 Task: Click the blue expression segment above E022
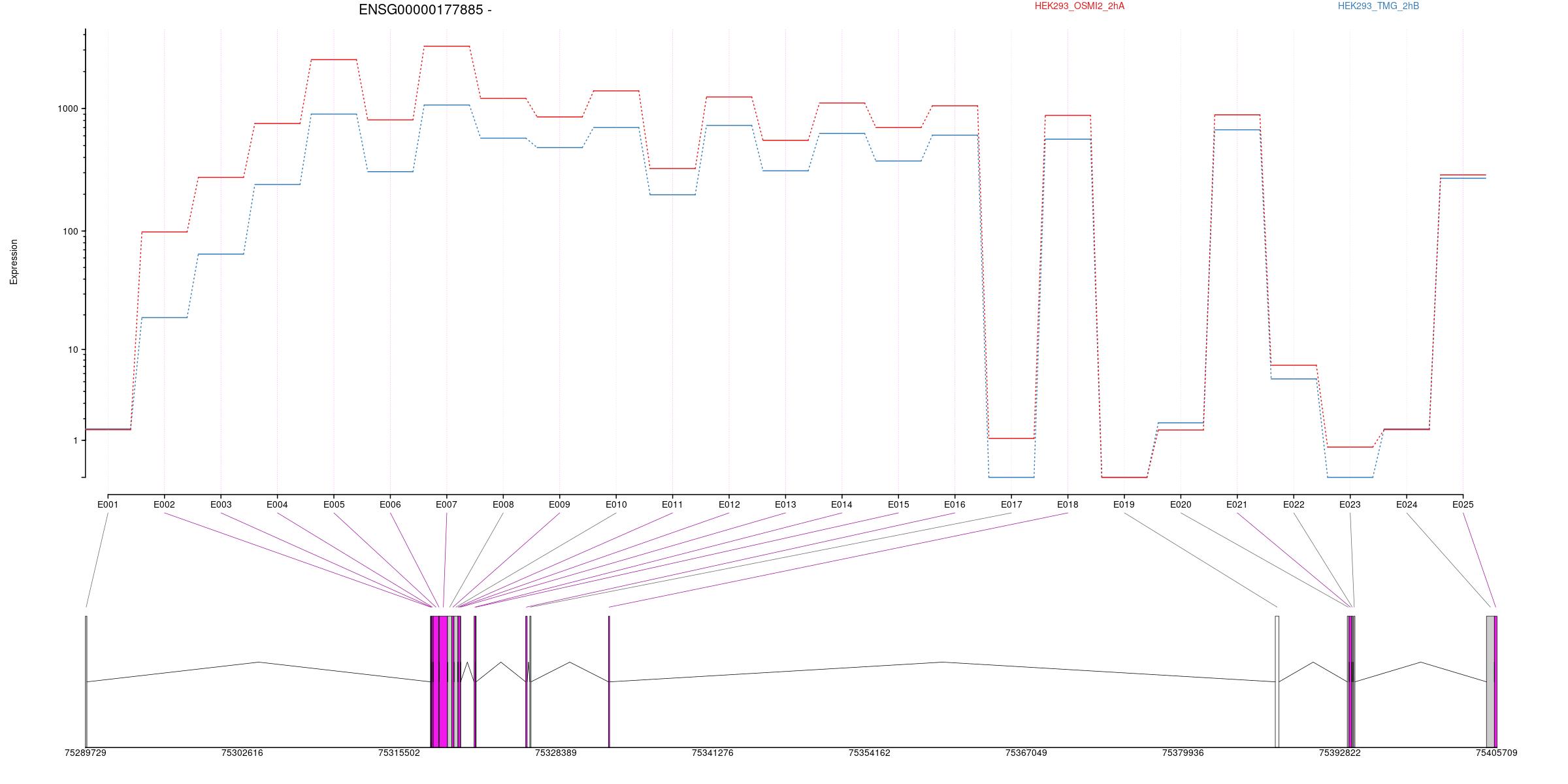1294,379
